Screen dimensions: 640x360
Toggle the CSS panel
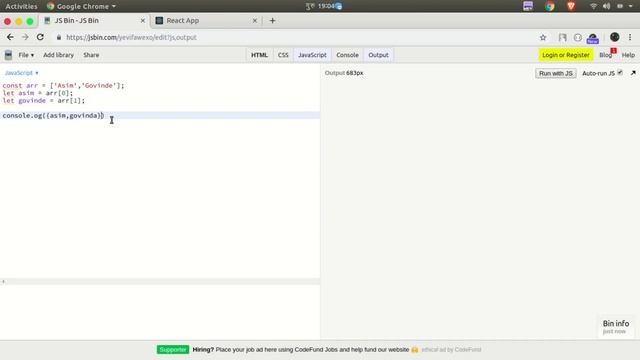pyautogui.click(x=283, y=55)
